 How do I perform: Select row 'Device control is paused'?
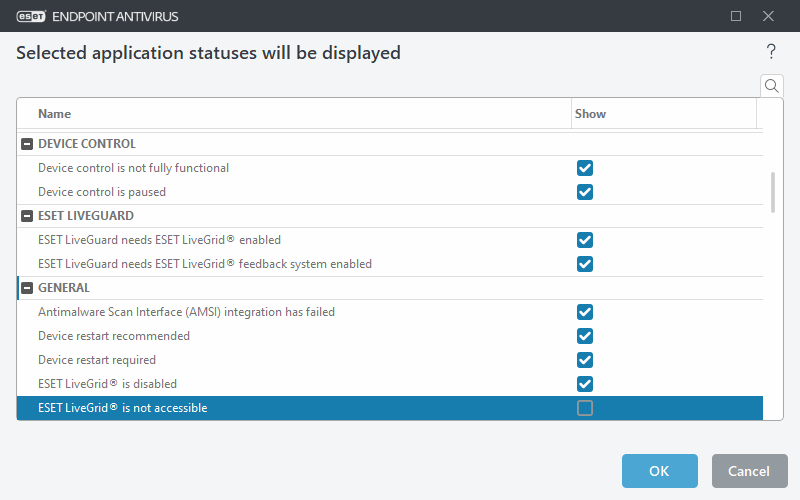(x=390, y=192)
